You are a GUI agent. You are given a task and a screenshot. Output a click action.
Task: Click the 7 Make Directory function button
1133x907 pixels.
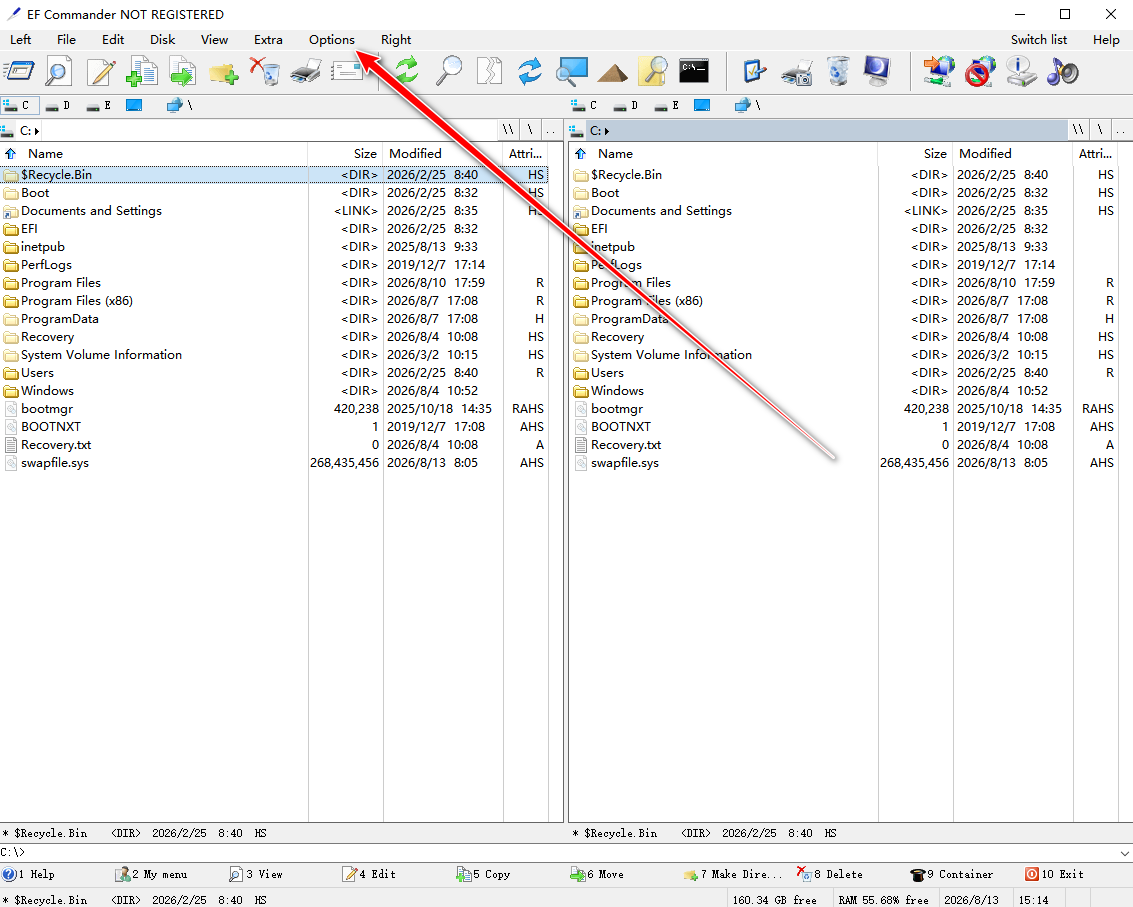tap(733, 874)
